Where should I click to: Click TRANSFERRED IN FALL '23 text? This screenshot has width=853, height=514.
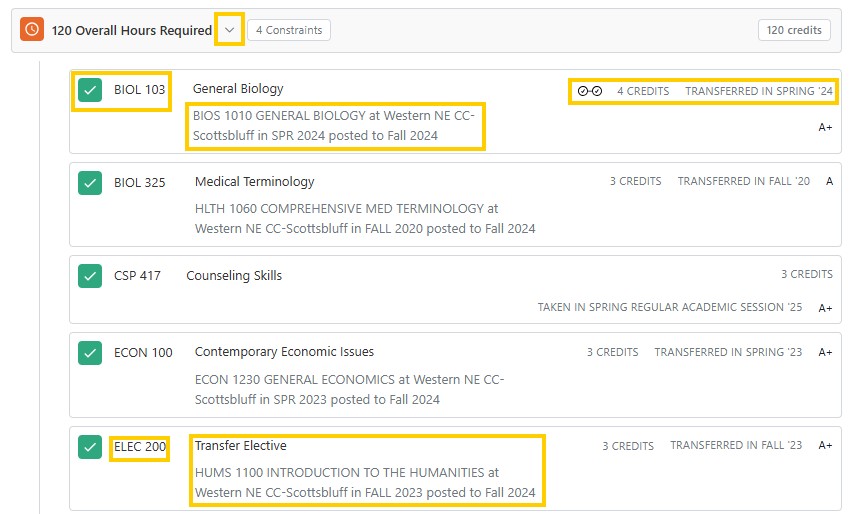click(736, 445)
